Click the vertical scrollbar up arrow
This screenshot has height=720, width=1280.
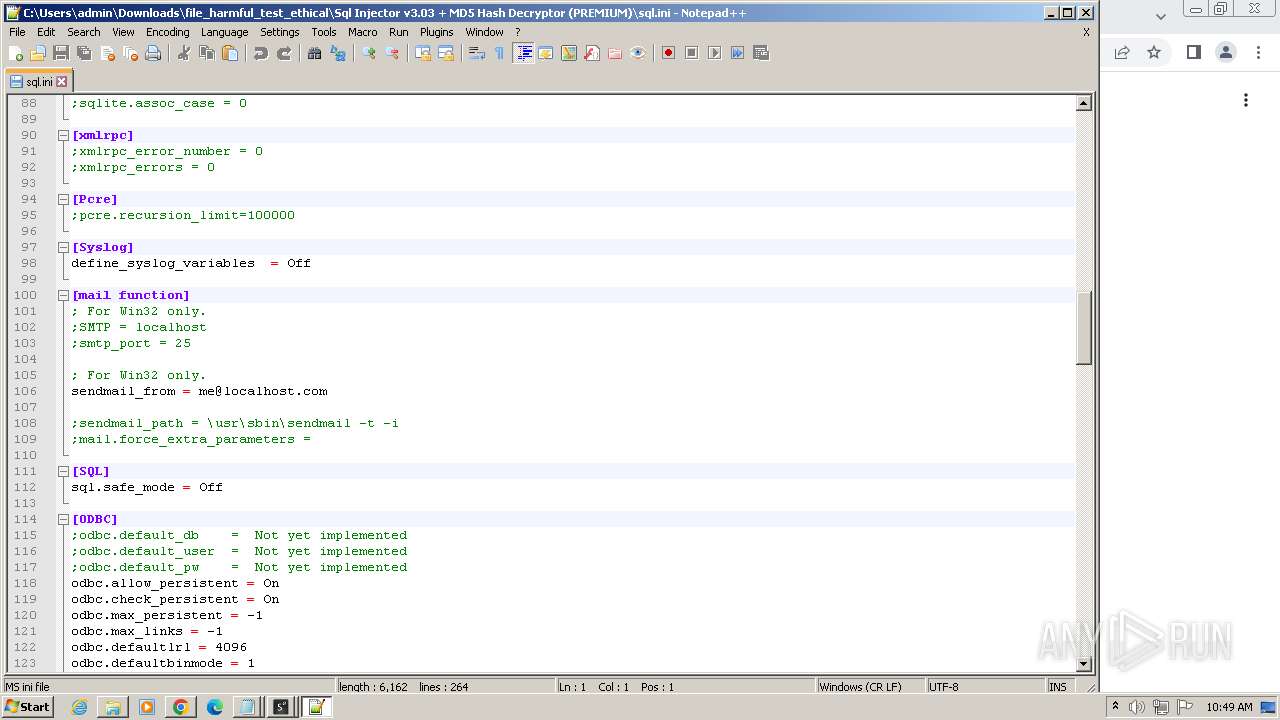1083,103
